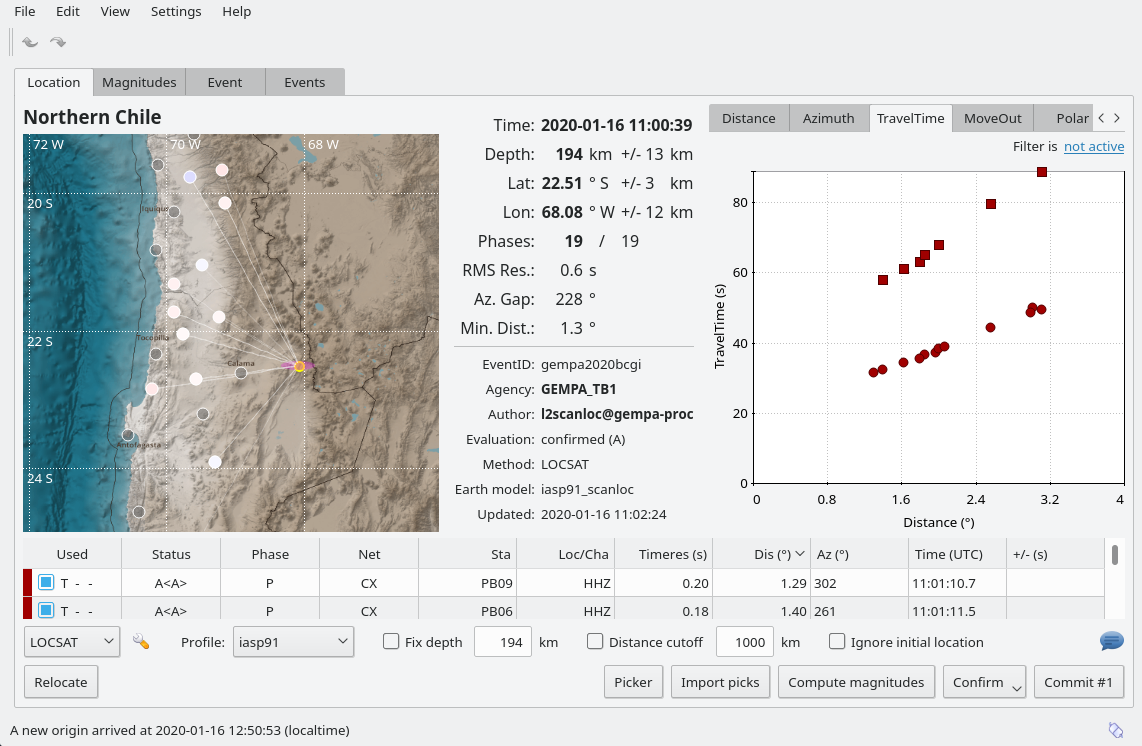Switch to the Magnitudes tab

(139, 83)
